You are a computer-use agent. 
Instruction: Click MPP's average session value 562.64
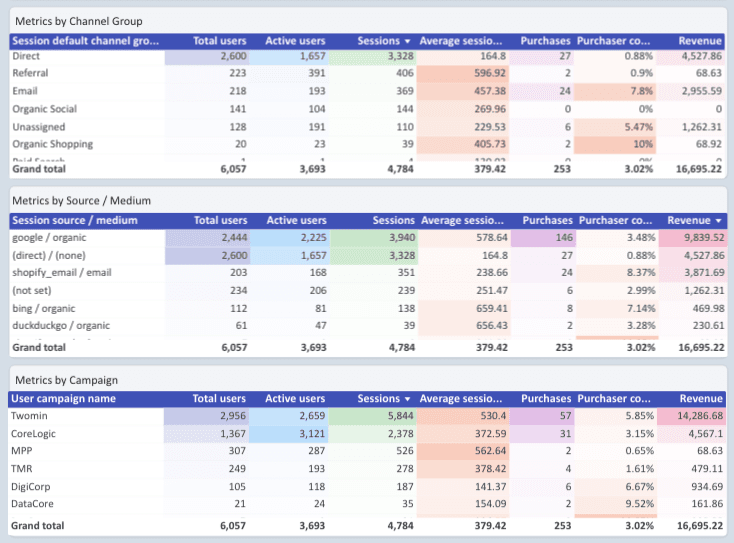[462, 451]
